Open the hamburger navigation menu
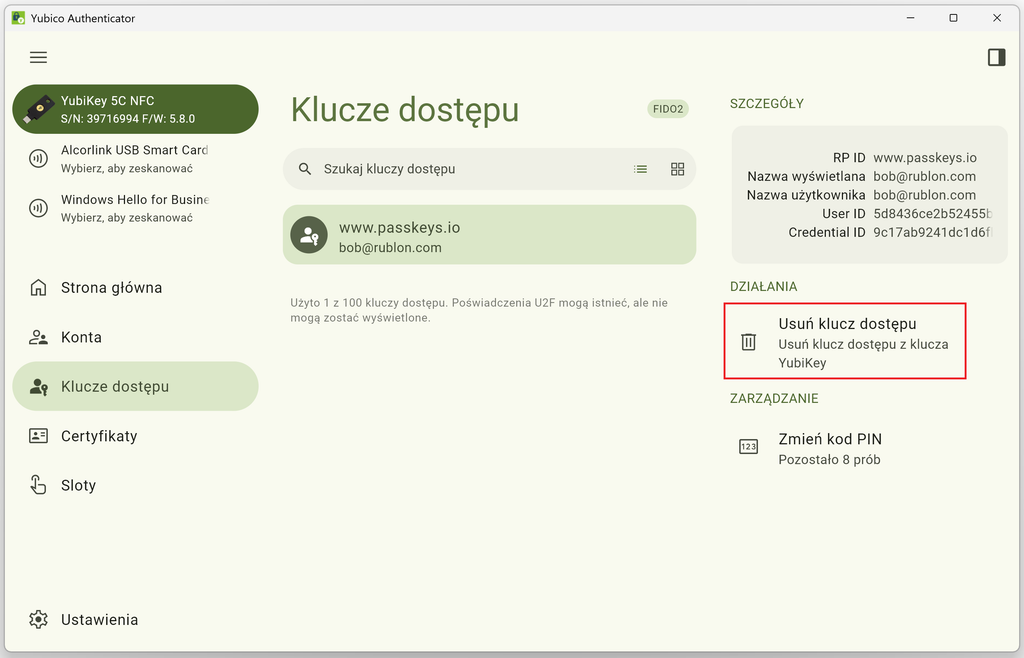Viewport: 1024px width, 658px height. 39,57
